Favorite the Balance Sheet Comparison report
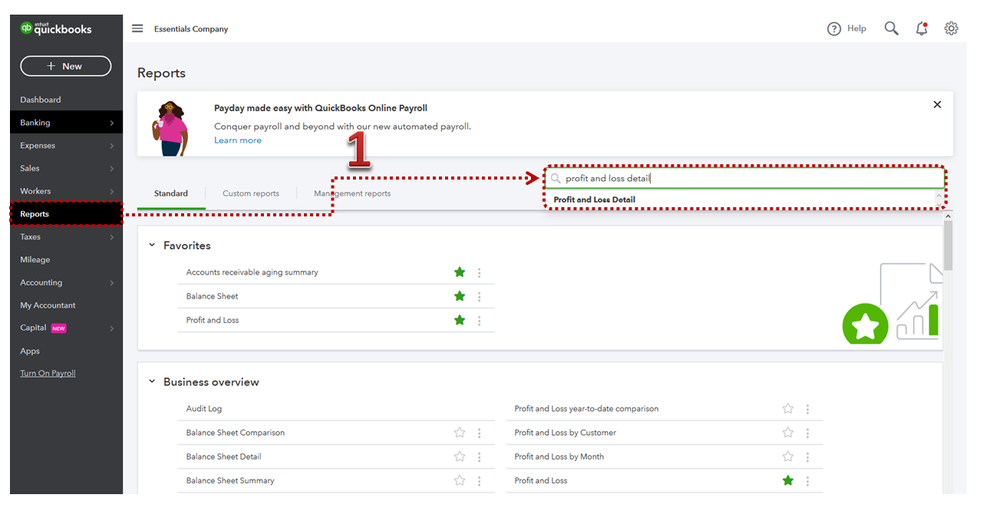Viewport: 999px width, 531px height. (x=459, y=433)
